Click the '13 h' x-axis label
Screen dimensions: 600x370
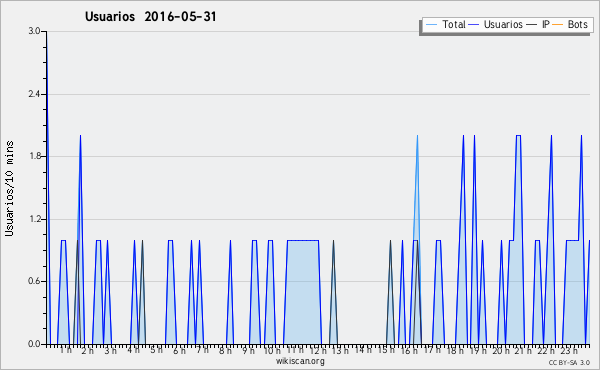pos(340,350)
